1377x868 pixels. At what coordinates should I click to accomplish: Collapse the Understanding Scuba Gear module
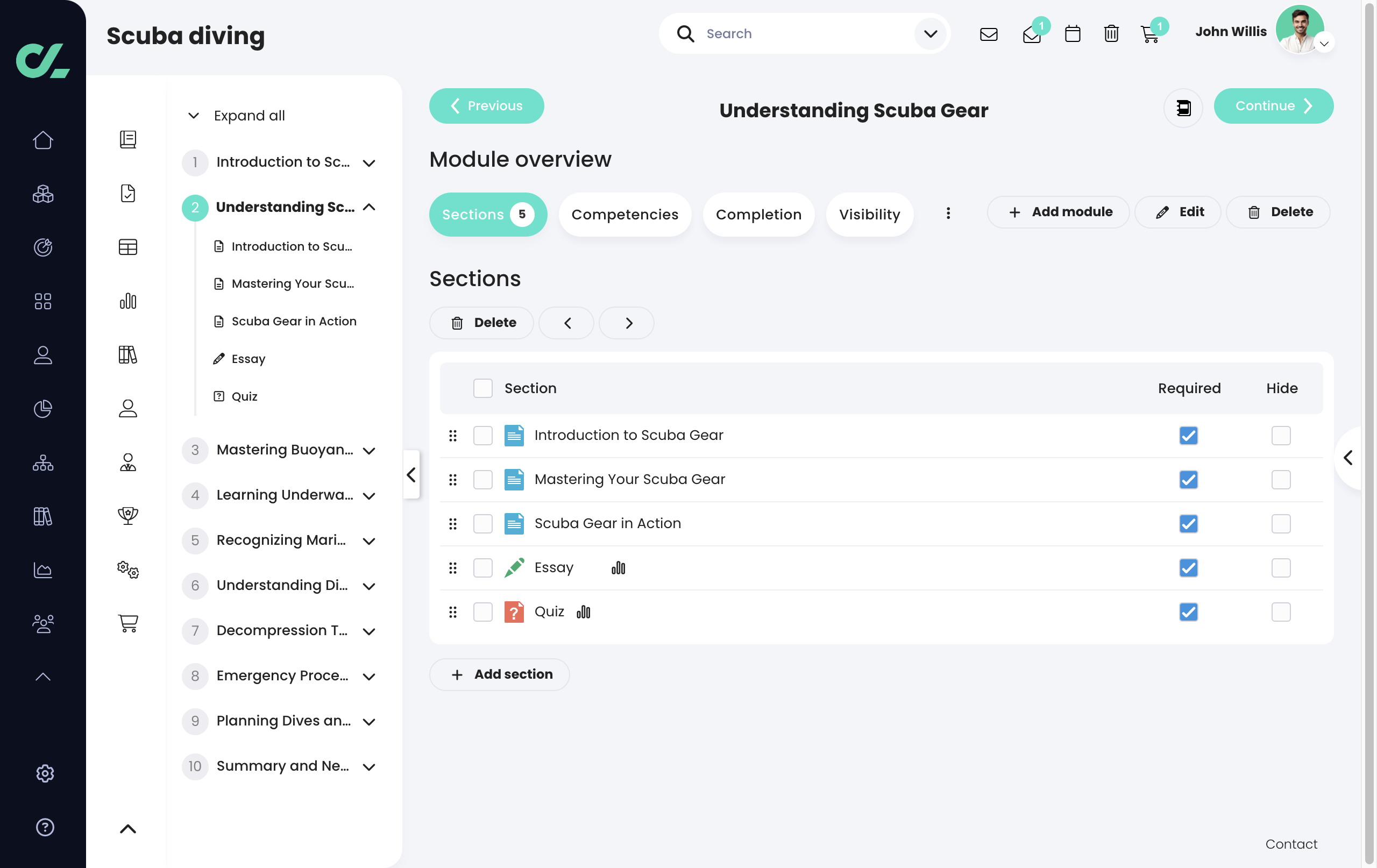[370, 207]
